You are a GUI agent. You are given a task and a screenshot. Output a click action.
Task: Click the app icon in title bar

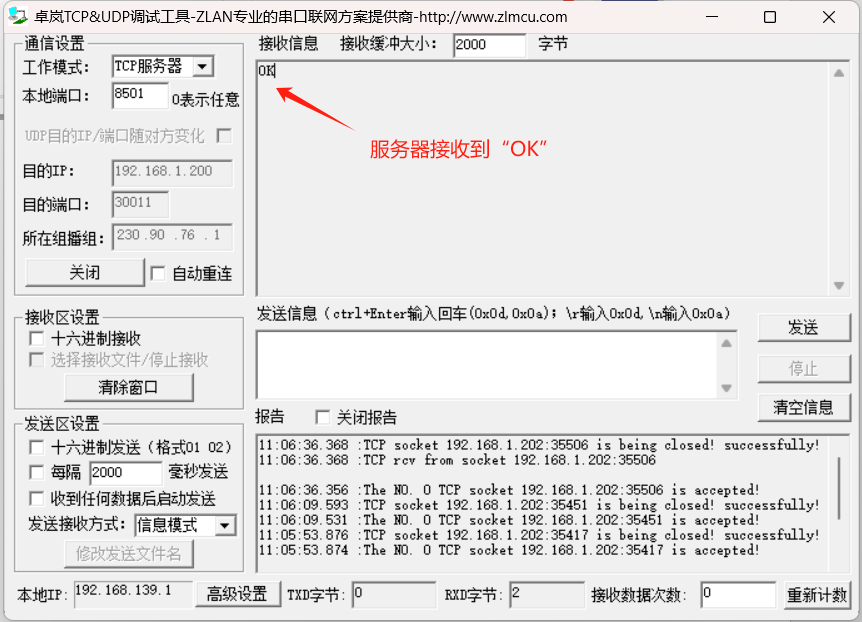click(17, 17)
